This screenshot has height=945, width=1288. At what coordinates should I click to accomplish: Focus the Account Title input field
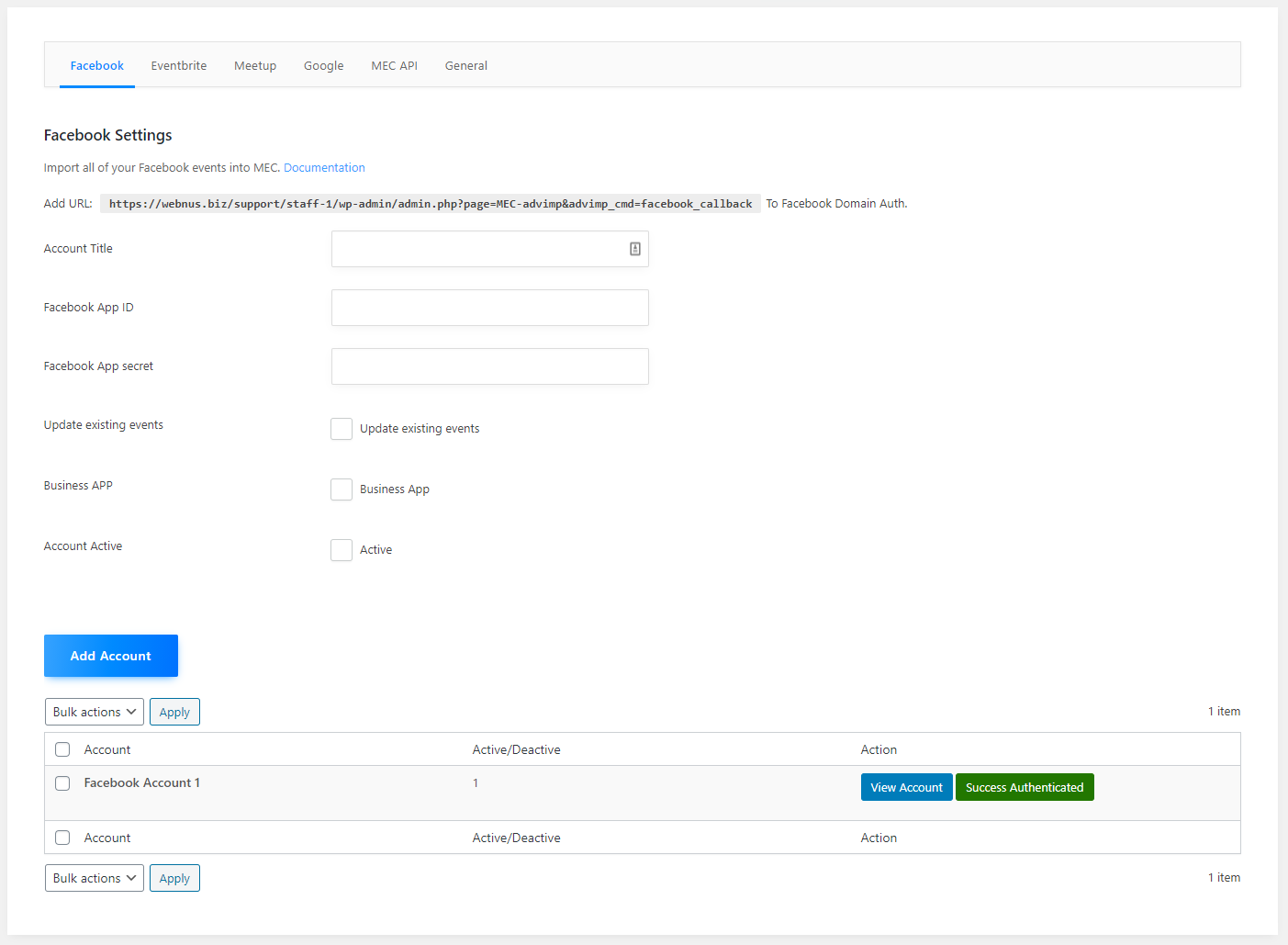pyautogui.click(x=490, y=249)
